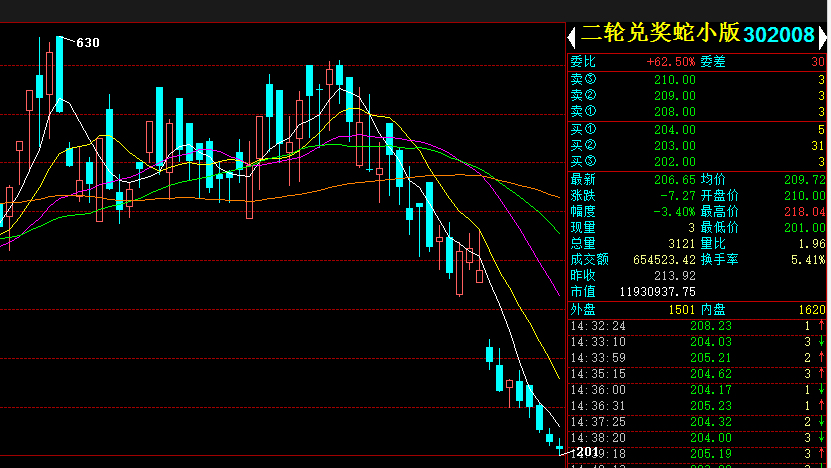The width and height of the screenshot is (831, 468).
Task: Click the 昨收 value 213.92
Action: (x=674, y=276)
